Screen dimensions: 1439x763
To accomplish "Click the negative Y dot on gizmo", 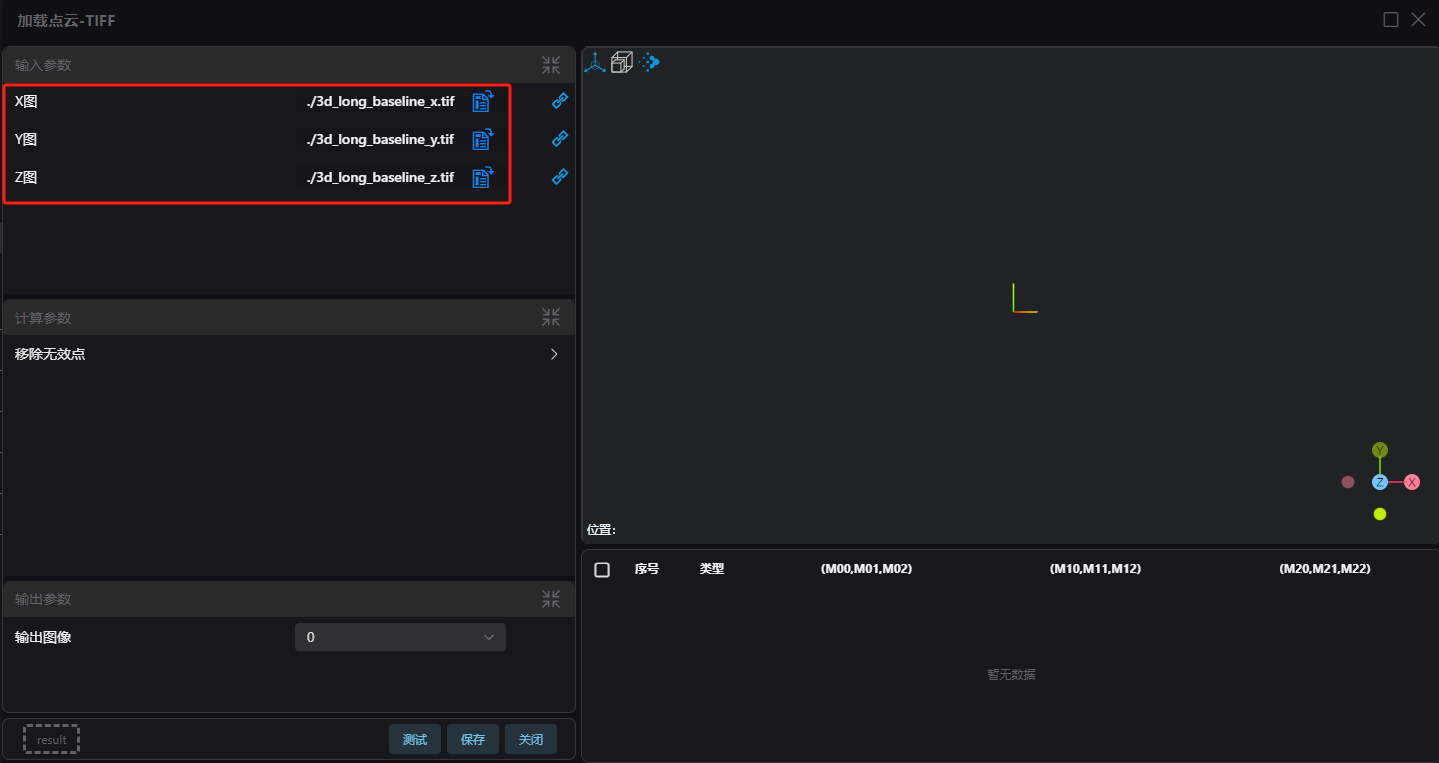I will pos(1380,514).
